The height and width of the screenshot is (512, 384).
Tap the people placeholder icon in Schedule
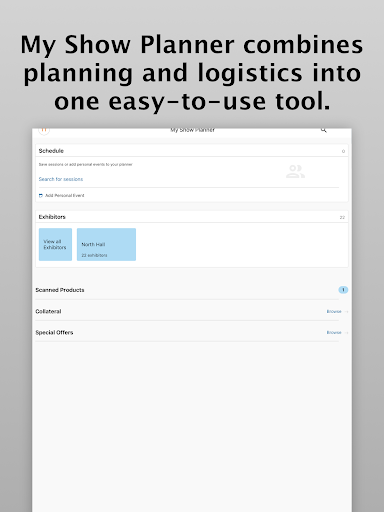295,172
